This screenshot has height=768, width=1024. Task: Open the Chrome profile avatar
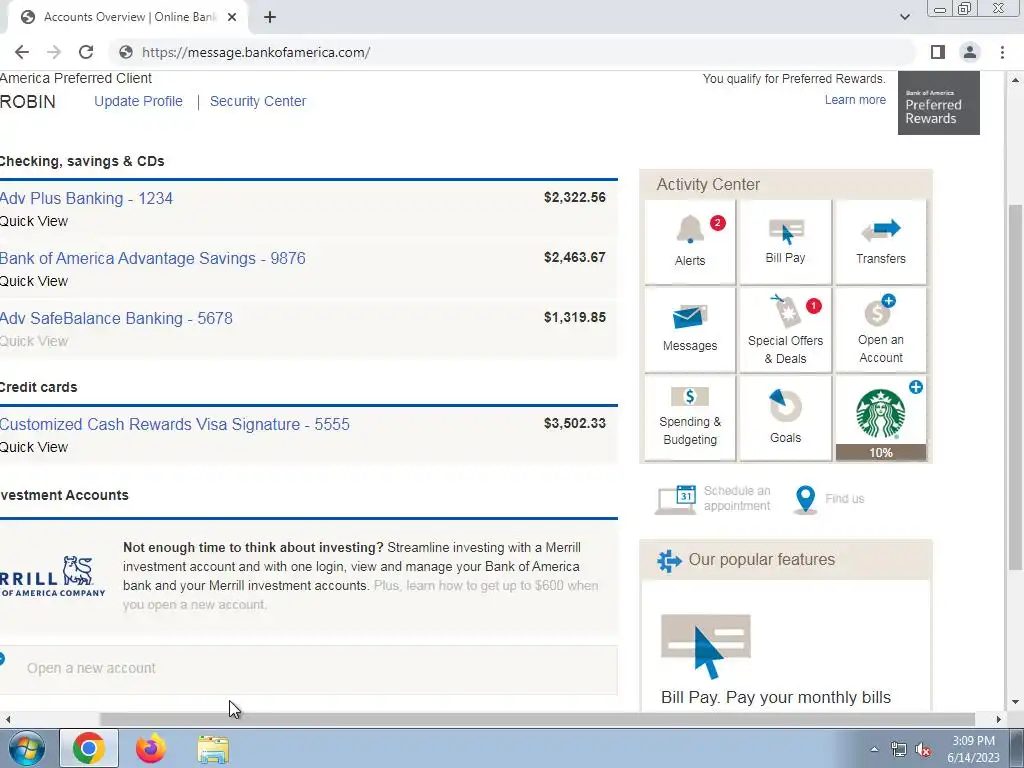click(x=970, y=52)
